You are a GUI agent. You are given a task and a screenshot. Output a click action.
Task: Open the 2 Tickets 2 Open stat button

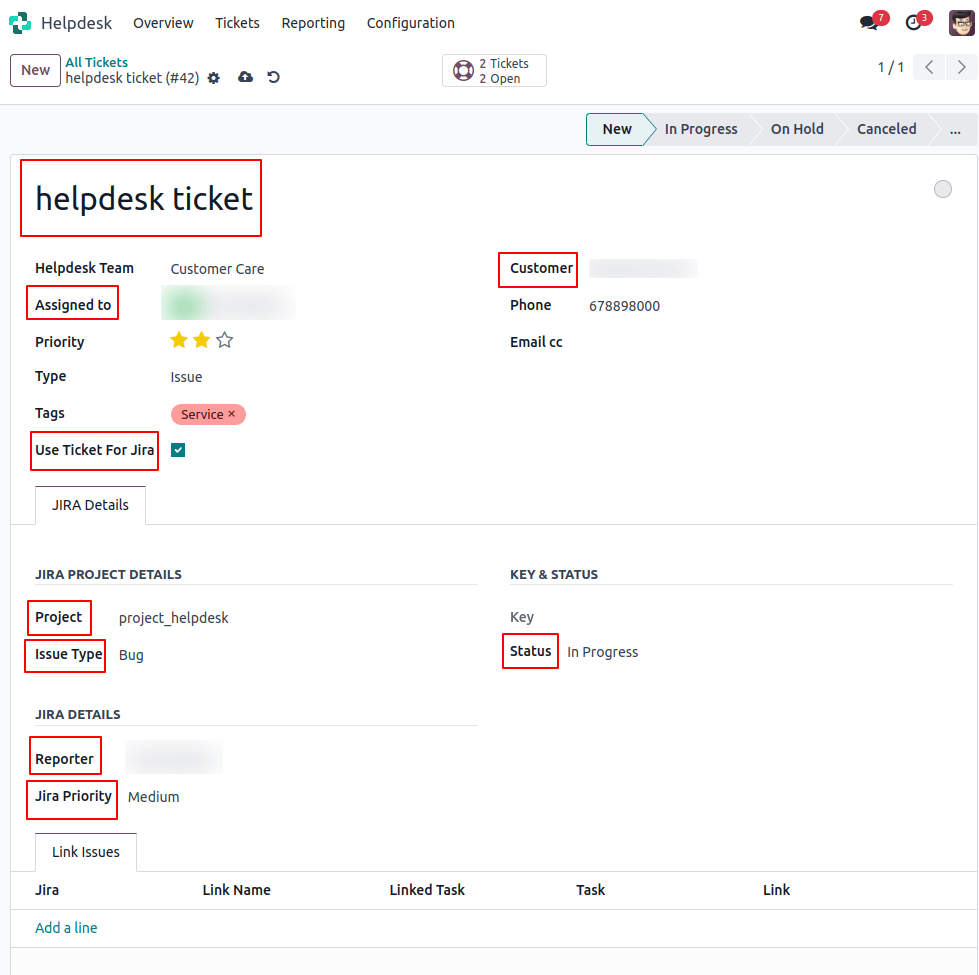click(x=494, y=71)
